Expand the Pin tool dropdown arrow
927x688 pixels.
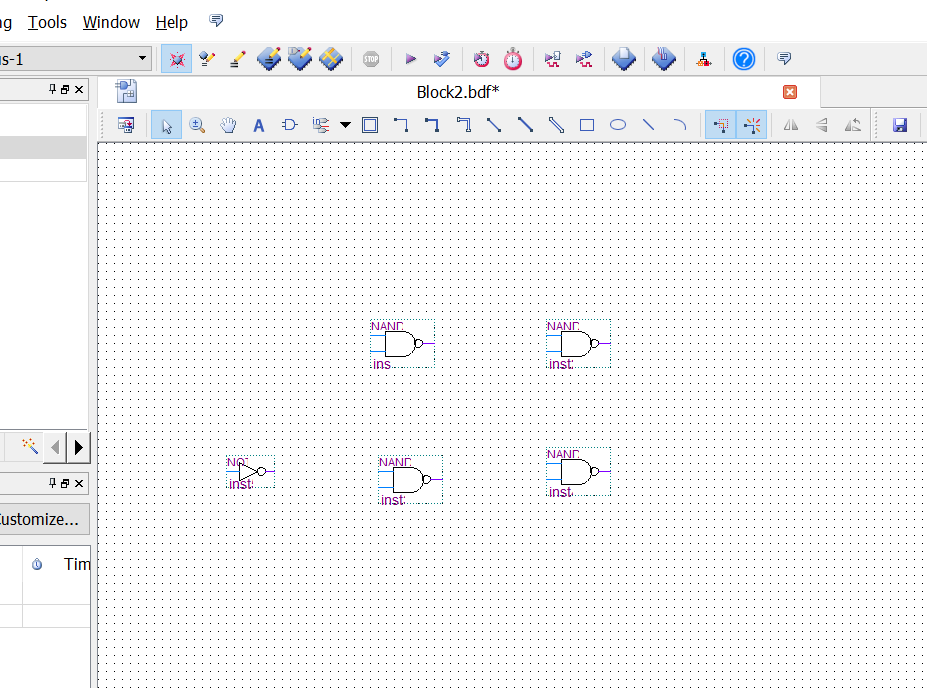(x=345, y=125)
